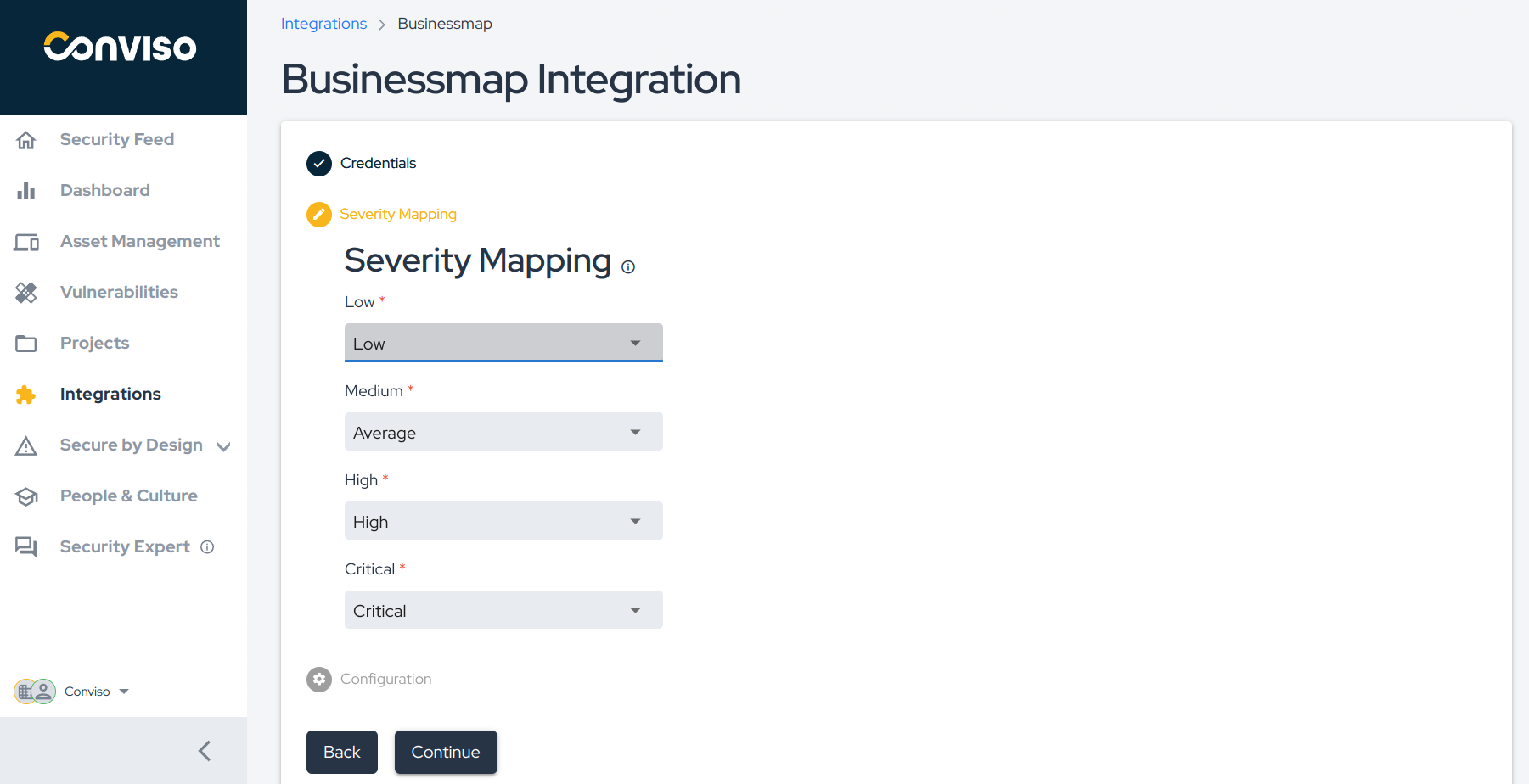Click the Projects folder icon
Screen dimensions: 1529x784
(x=26, y=343)
